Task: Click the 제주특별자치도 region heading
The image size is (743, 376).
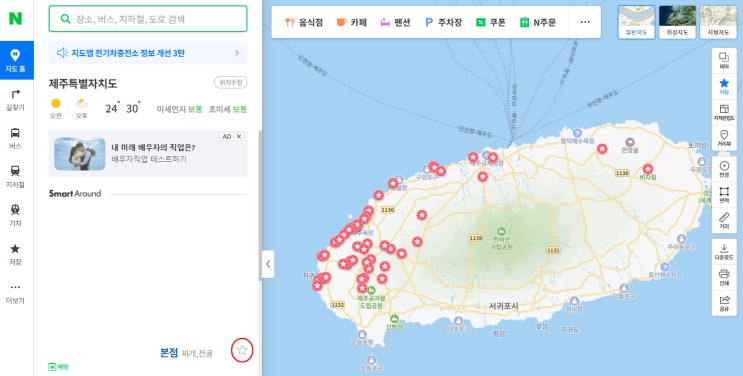Action: coord(83,83)
